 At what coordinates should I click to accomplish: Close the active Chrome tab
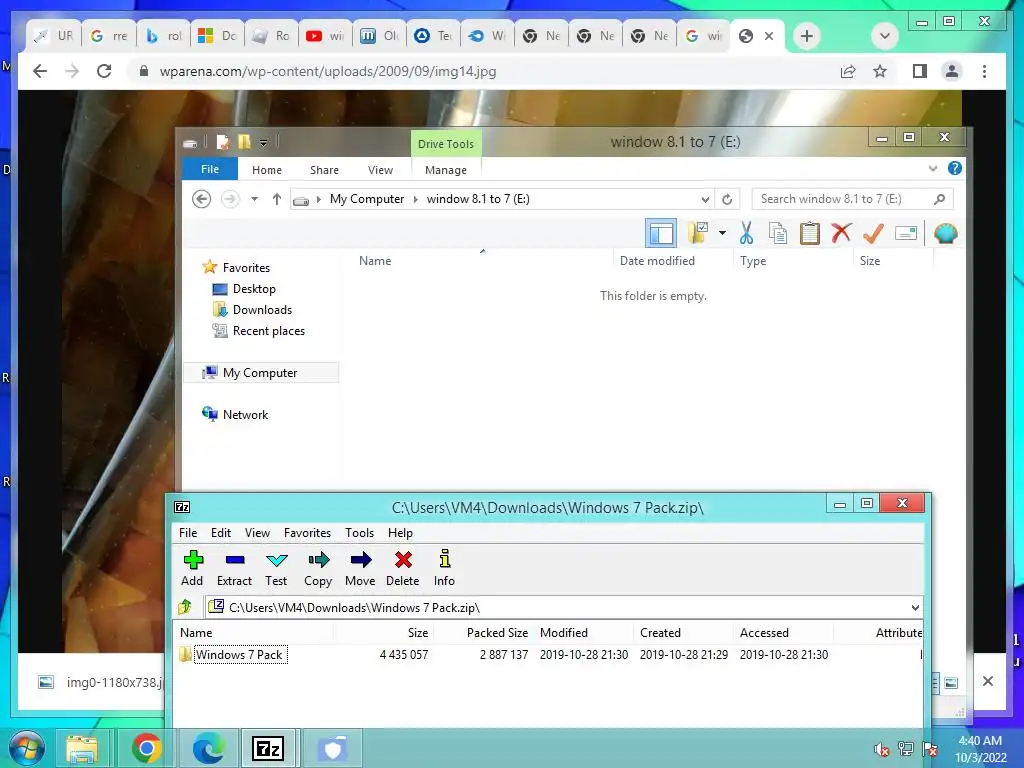pyautogui.click(x=769, y=36)
